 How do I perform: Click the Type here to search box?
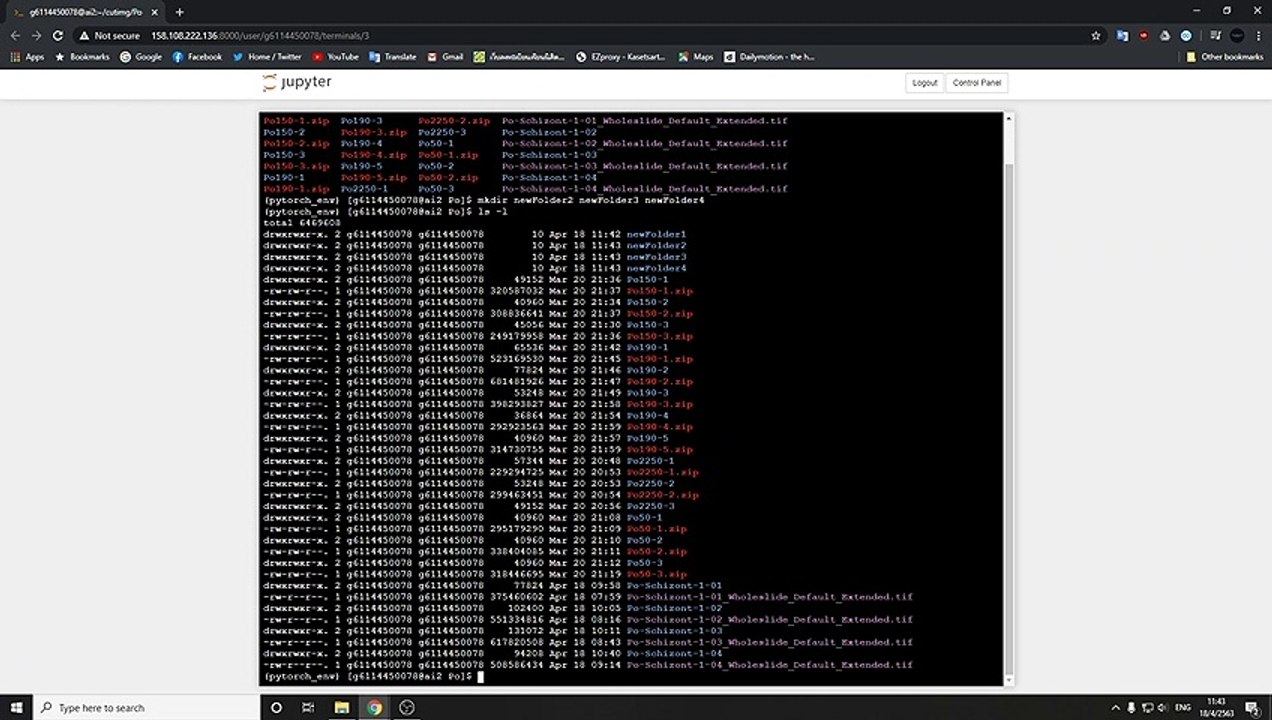click(147, 707)
